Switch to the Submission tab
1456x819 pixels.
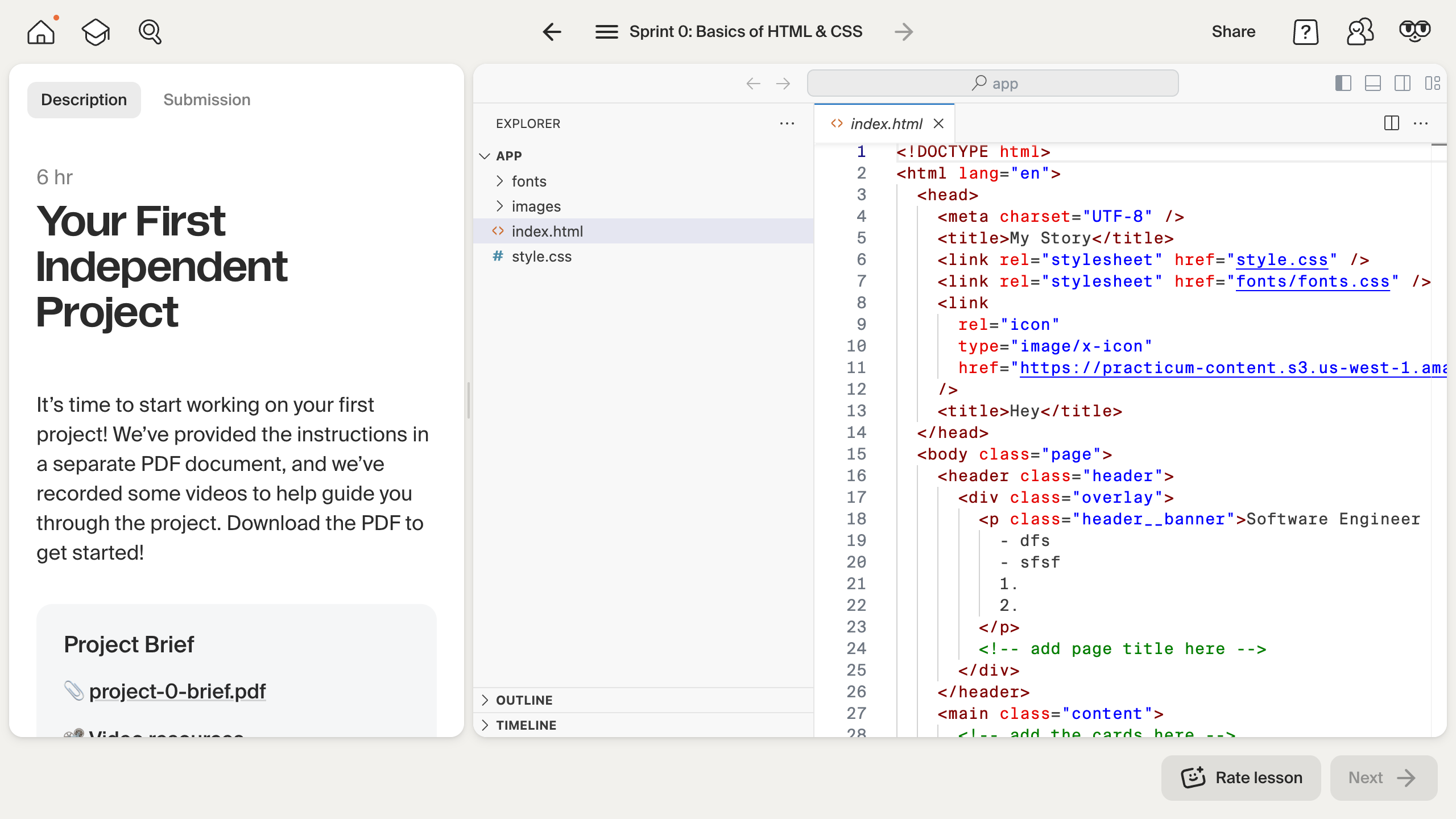tap(206, 100)
